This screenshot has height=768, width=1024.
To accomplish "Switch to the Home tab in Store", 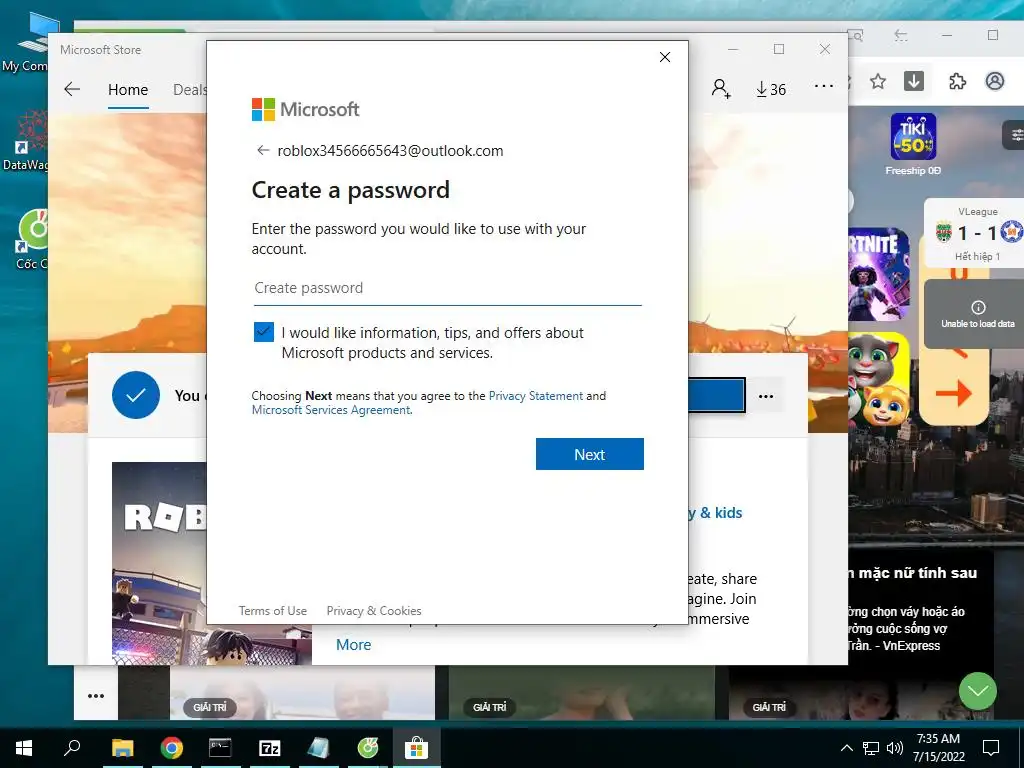I will (x=128, y=89).
